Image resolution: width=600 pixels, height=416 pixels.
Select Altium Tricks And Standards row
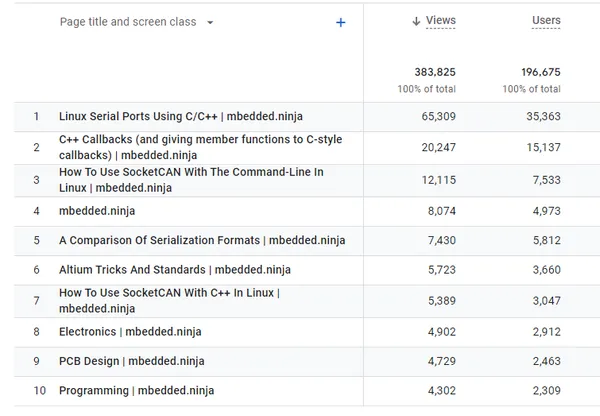pos(175,270)
